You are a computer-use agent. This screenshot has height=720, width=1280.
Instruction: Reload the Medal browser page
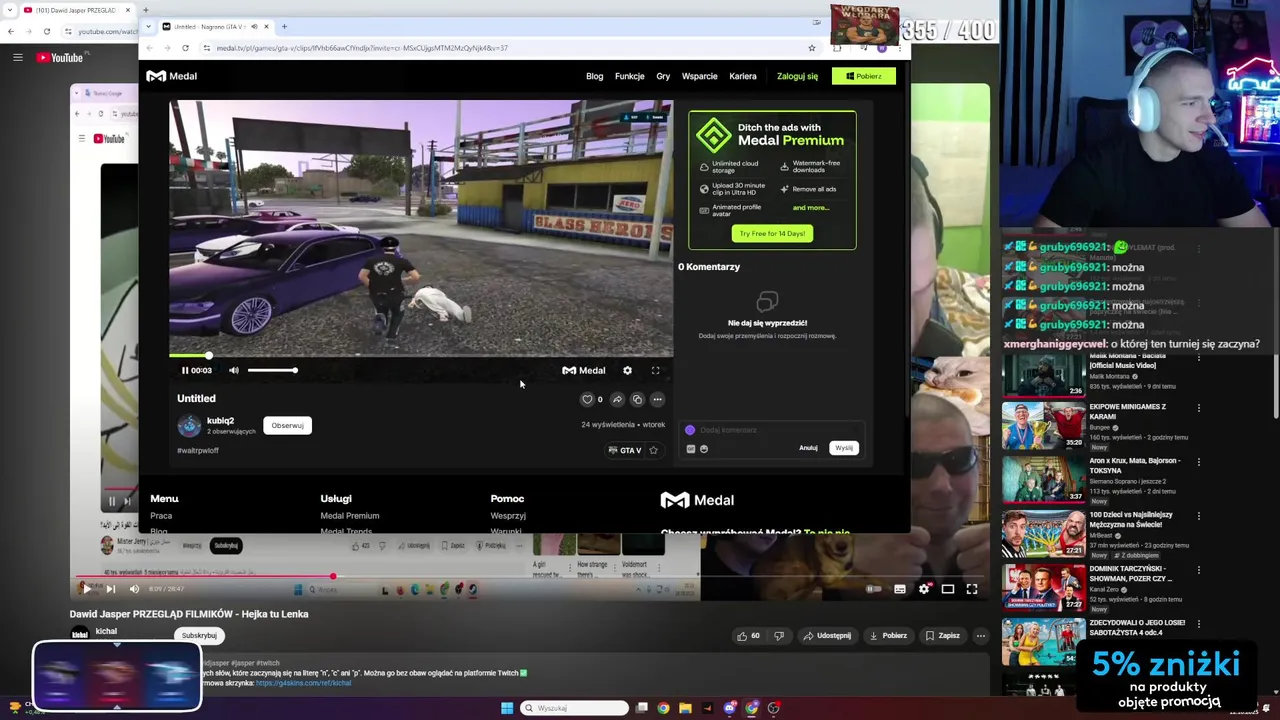185,48
